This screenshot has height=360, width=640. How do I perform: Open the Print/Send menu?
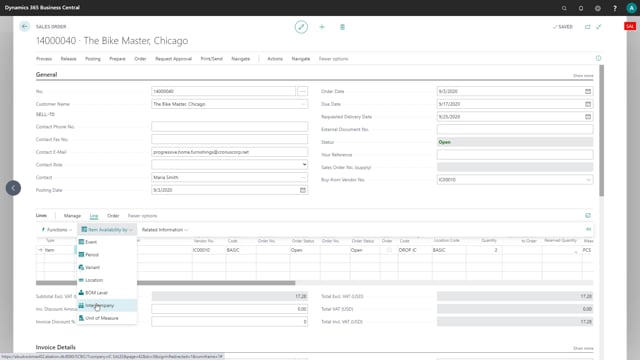[x=211, y=59]
